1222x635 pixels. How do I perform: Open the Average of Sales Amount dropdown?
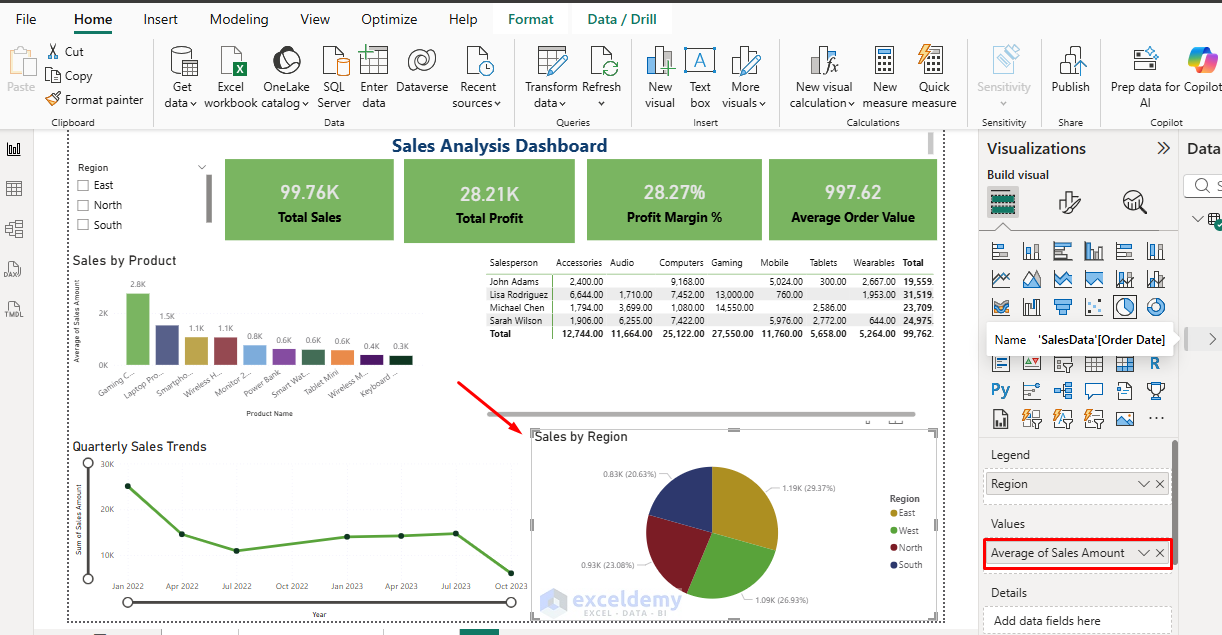(1144, 553)
